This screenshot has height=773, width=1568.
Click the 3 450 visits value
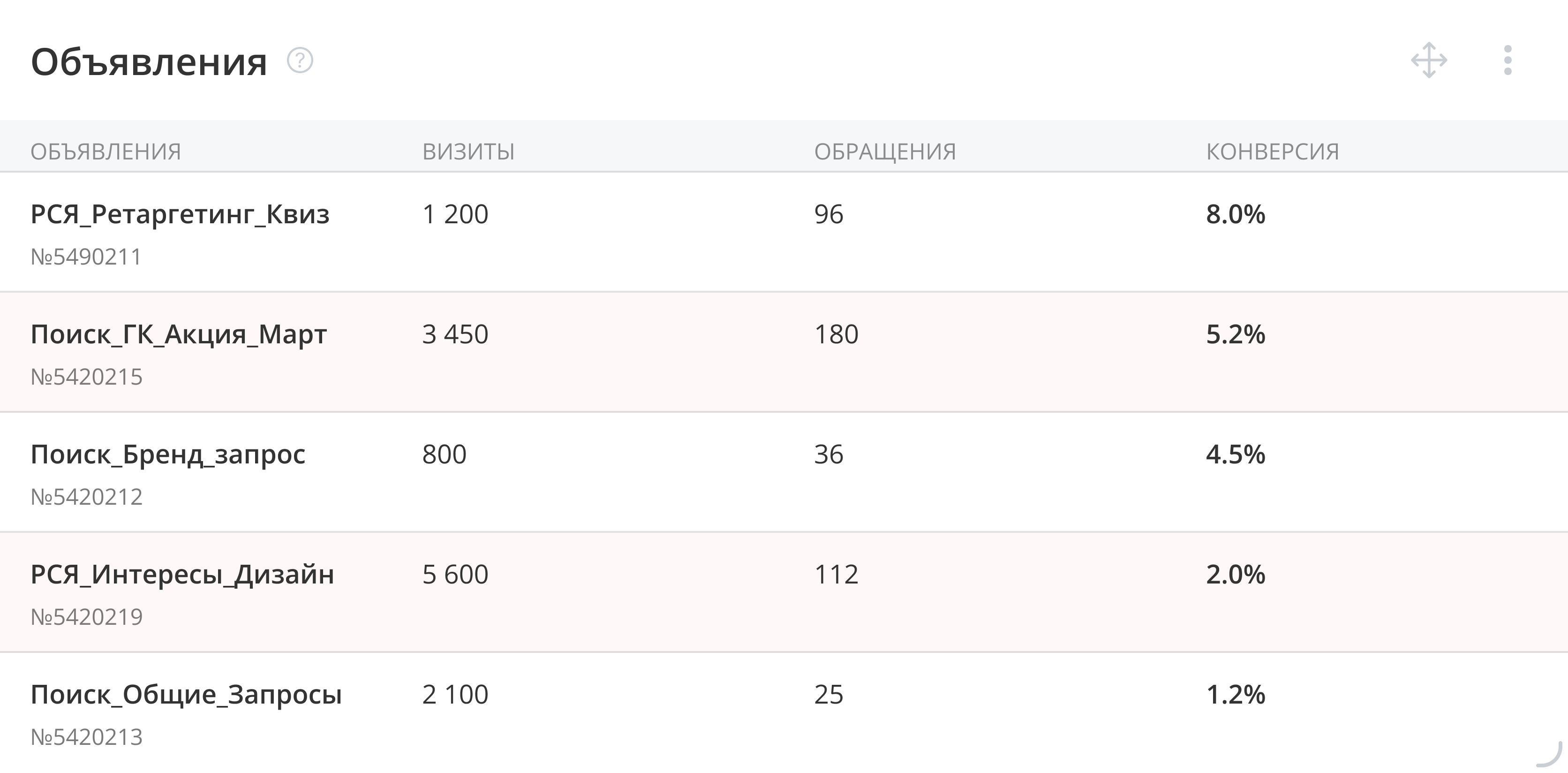(455, 334)
